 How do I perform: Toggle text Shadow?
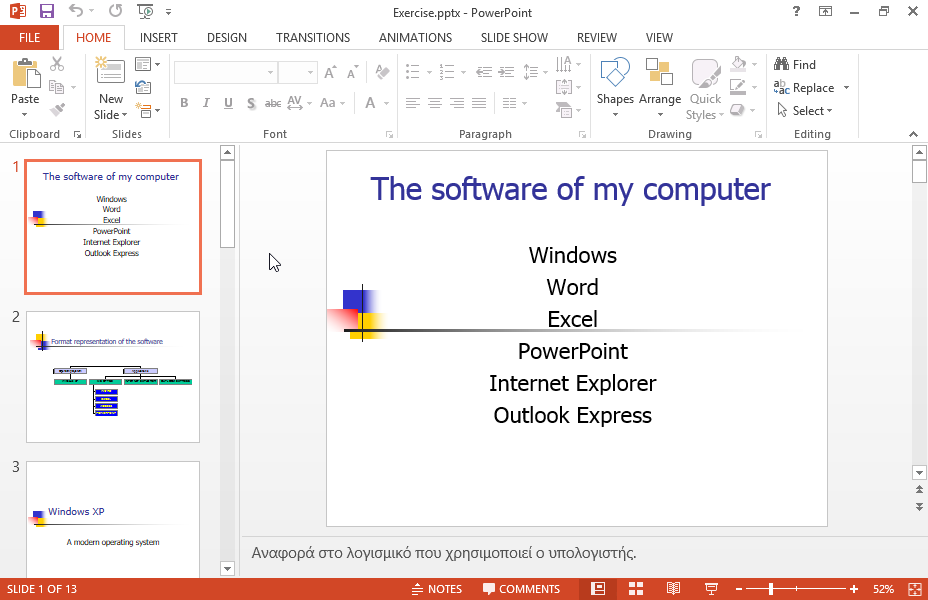[x=251, y=104]
